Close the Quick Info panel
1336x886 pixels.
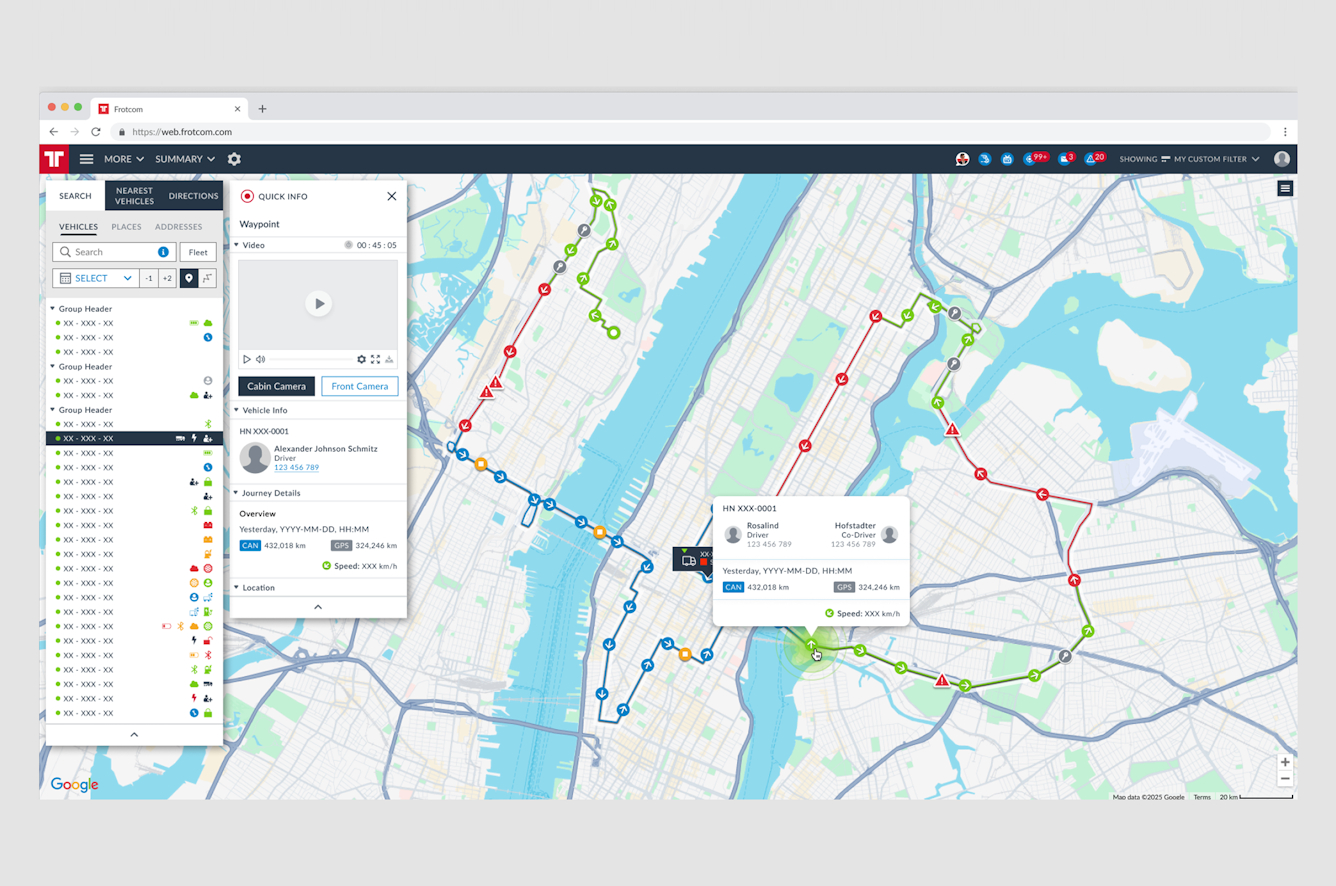(392, 196)
